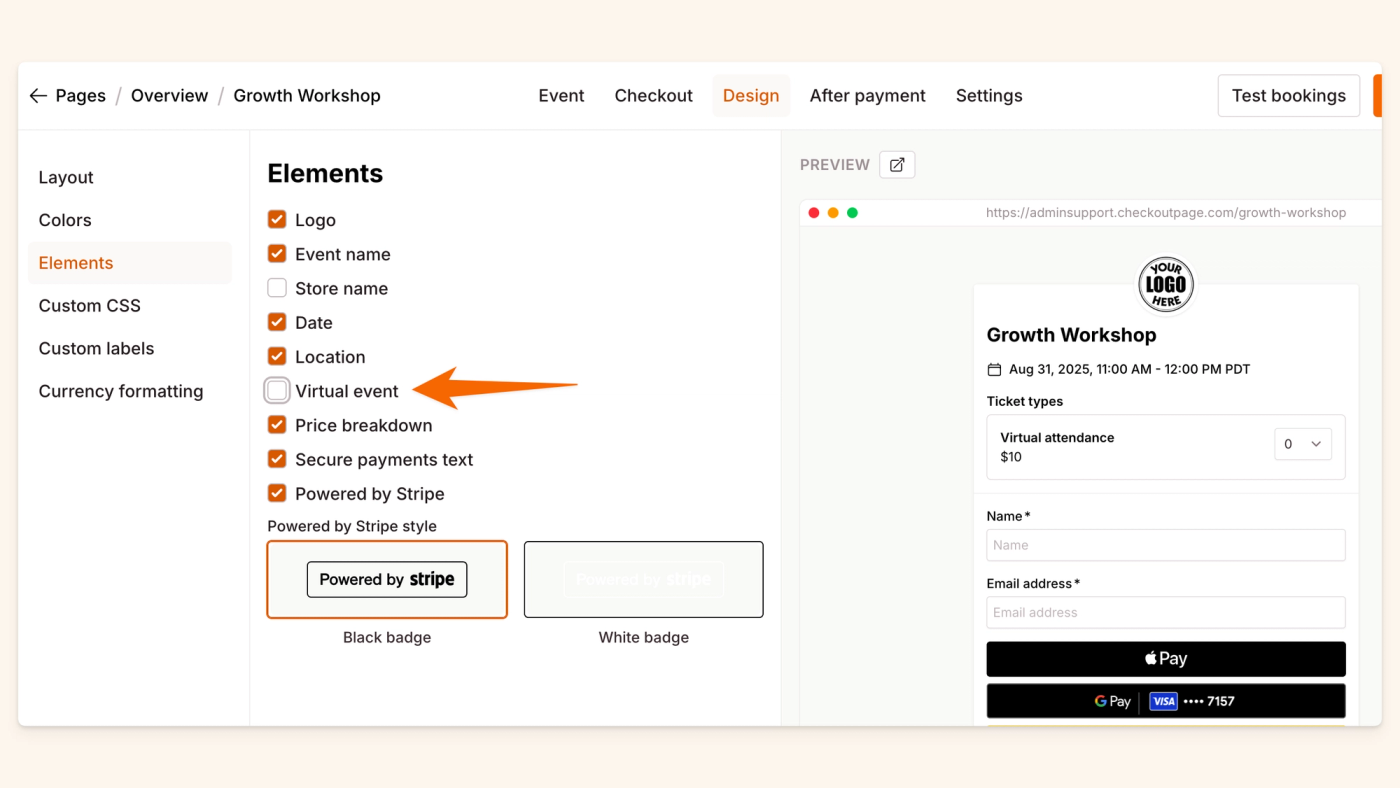This screenshot has height=788, width=1400.
Task: Open preview in new tab icon
Action: (x=897, y=165)
